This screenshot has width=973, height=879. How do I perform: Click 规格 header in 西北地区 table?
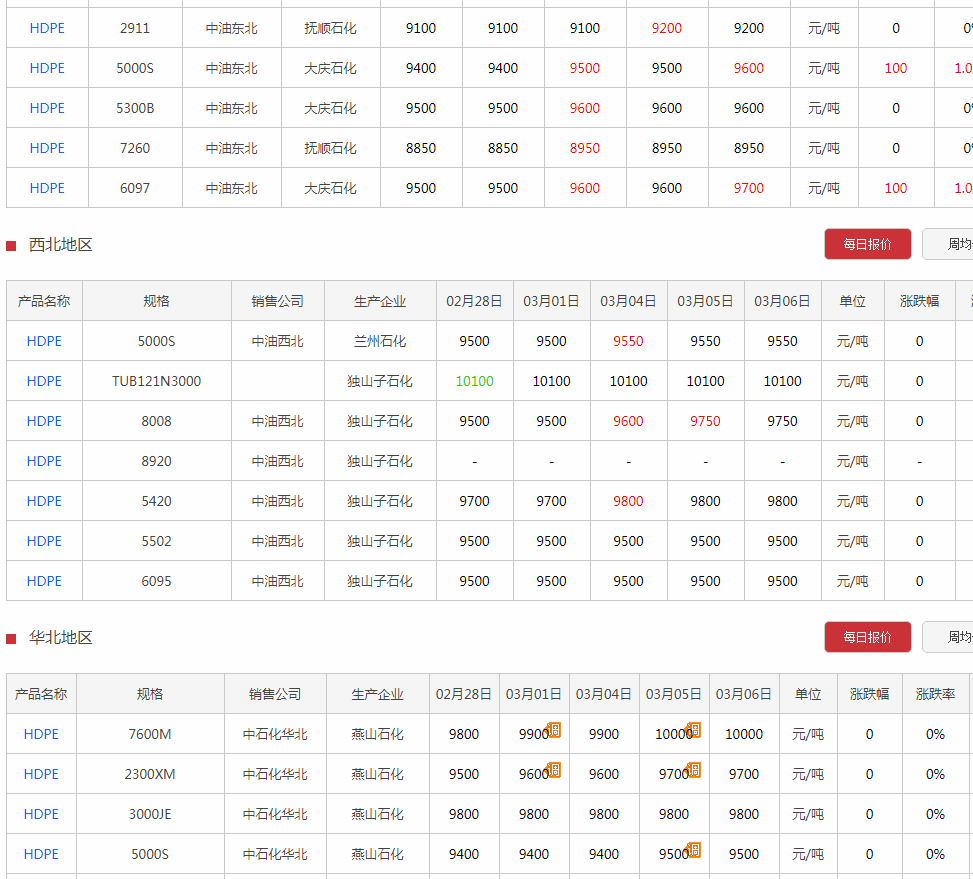(156, 301)
